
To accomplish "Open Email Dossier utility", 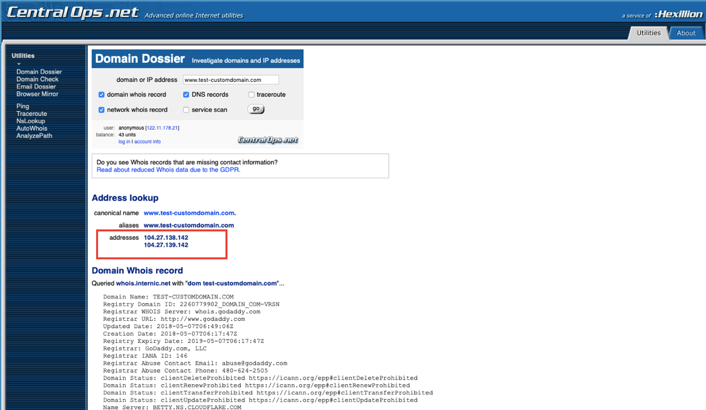I will tap(36, 86).
